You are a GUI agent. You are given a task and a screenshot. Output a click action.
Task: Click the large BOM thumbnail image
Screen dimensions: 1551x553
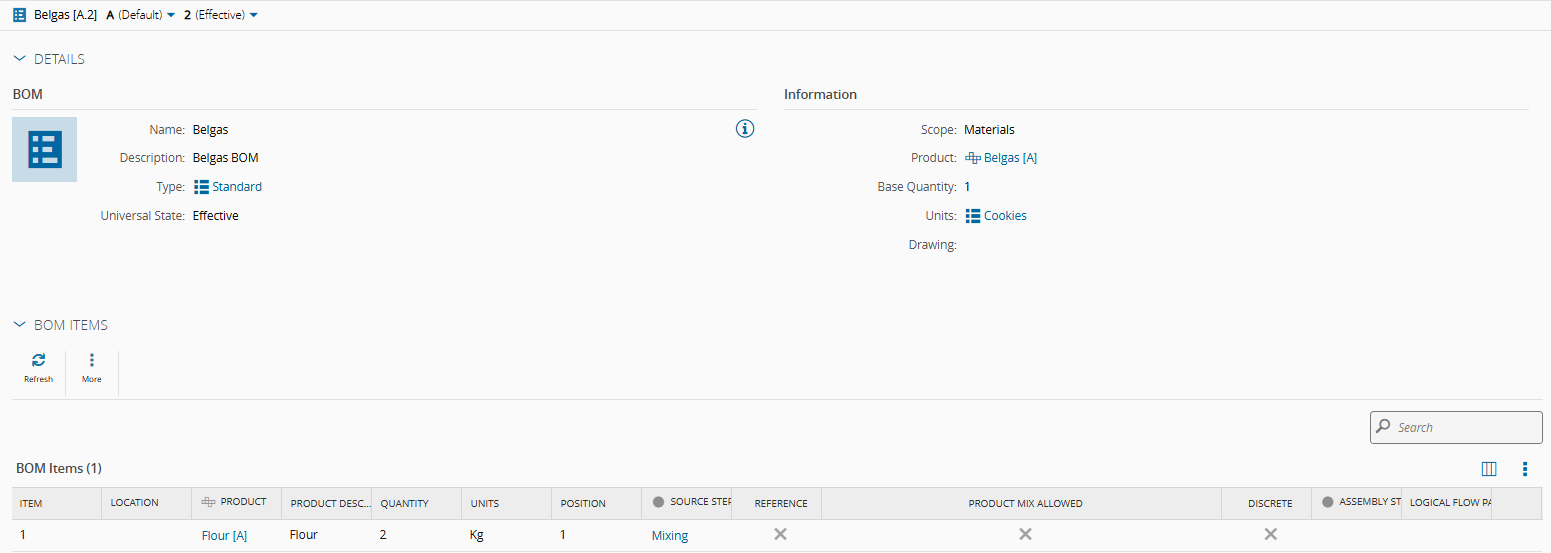(x=45, y=149)
